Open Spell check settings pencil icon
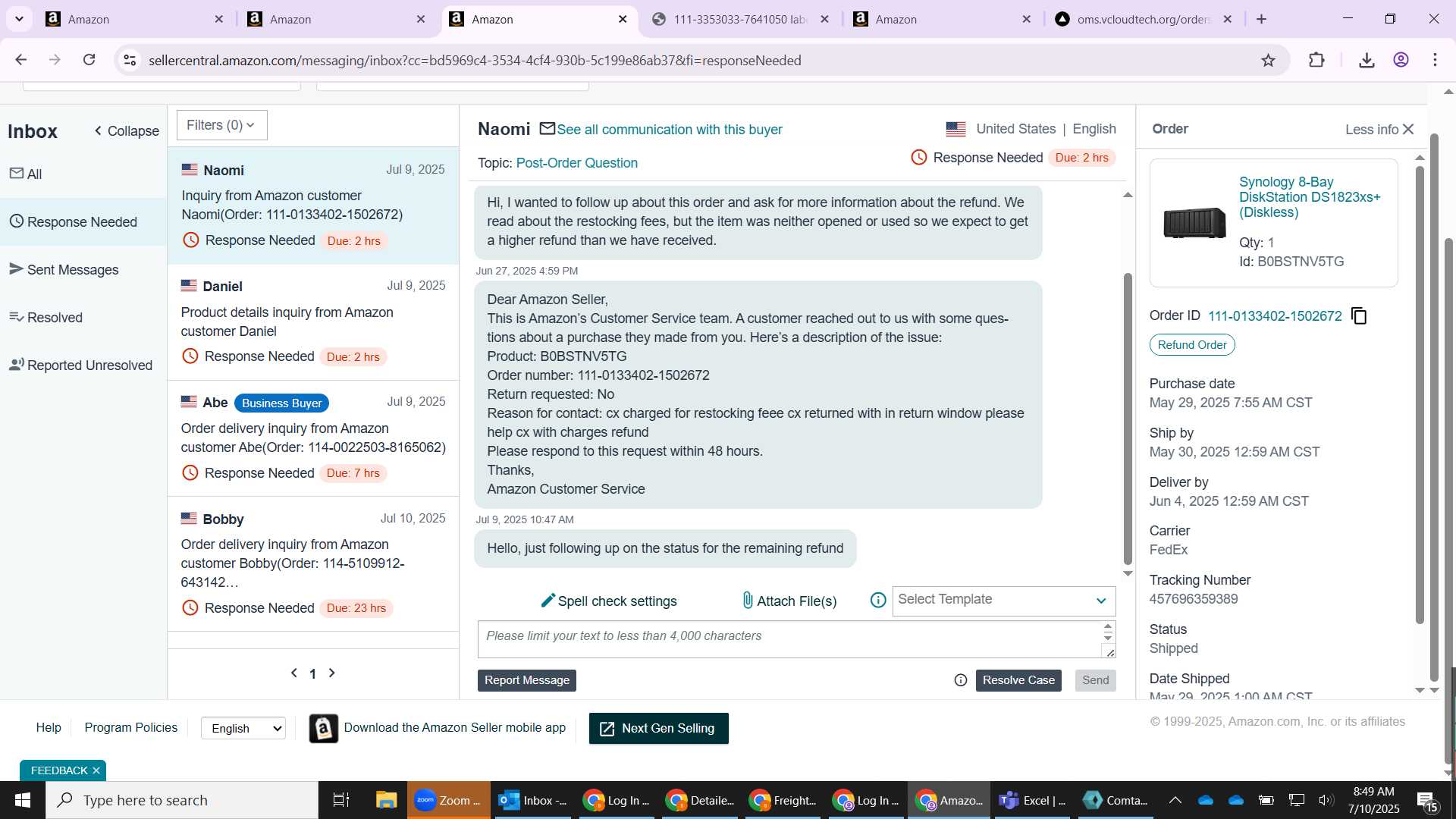This screenshot has width=1456, height=819. 548,601
